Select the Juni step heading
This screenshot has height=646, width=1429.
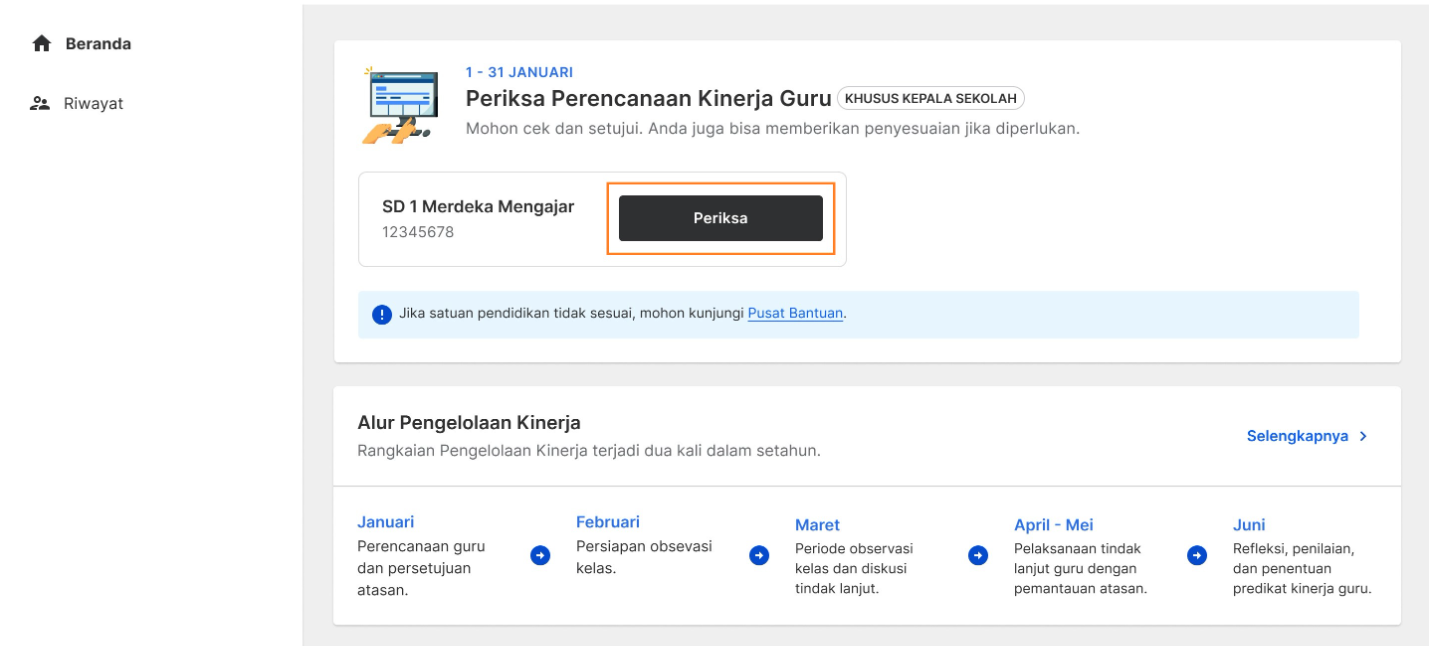pyautogui.click(x=1249, y=525)
